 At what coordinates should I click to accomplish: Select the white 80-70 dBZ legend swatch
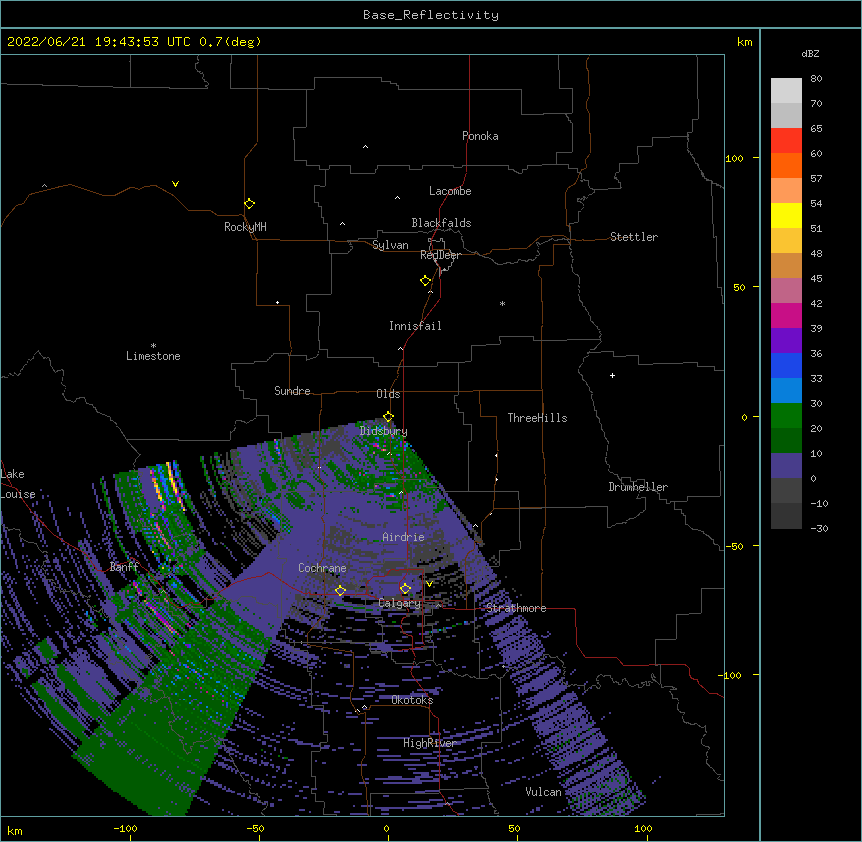786,91
